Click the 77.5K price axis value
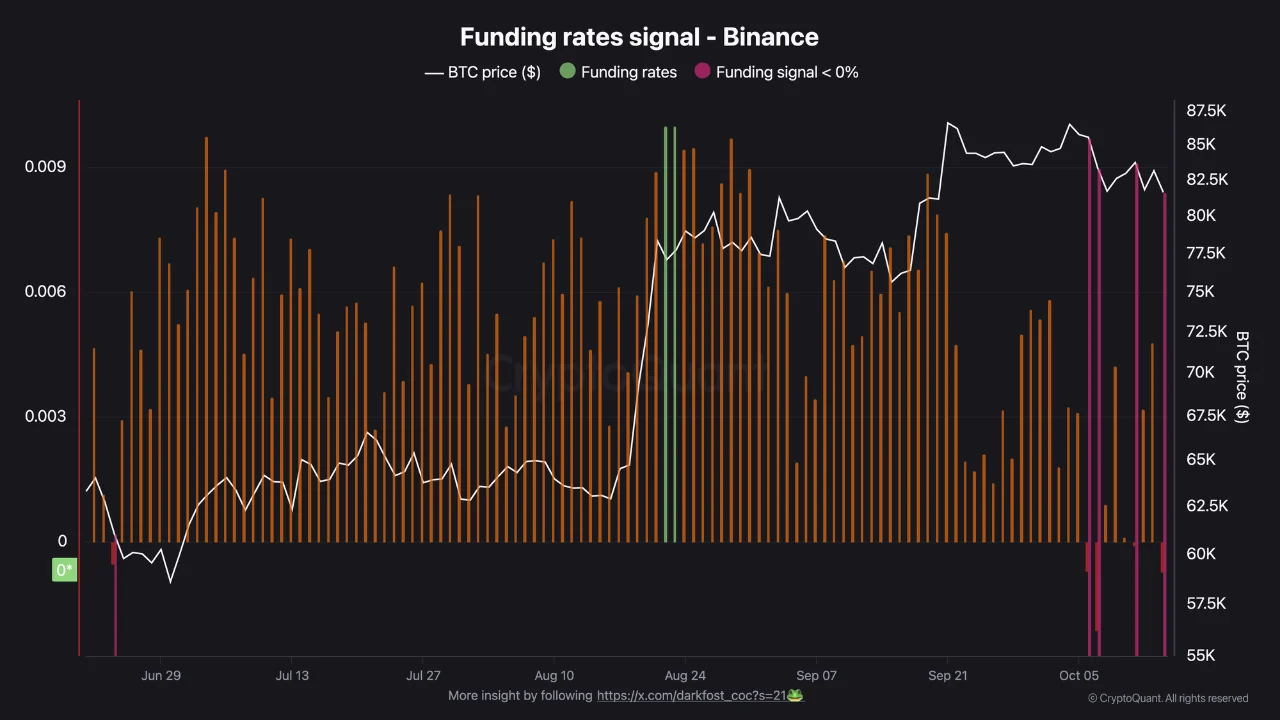The width and height of the screenshot is (1280, 720). (1206, 253)
